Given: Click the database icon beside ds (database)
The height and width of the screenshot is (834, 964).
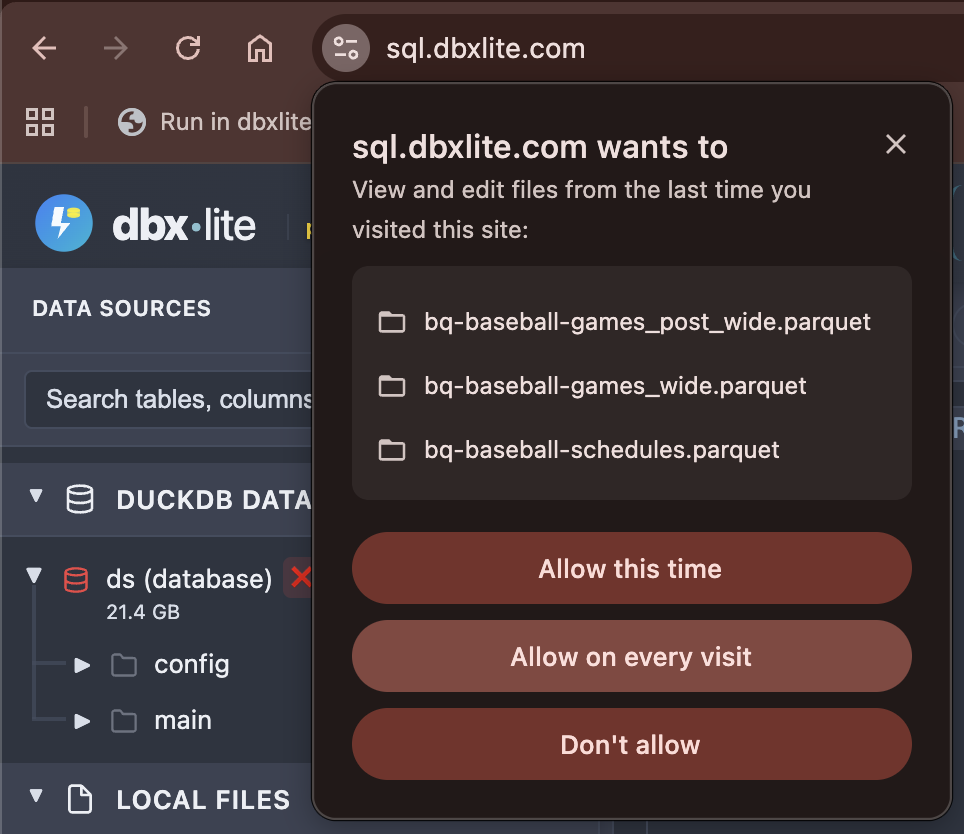Looking at the screenshot, I should pyautogui.click(x=76, y=578).
